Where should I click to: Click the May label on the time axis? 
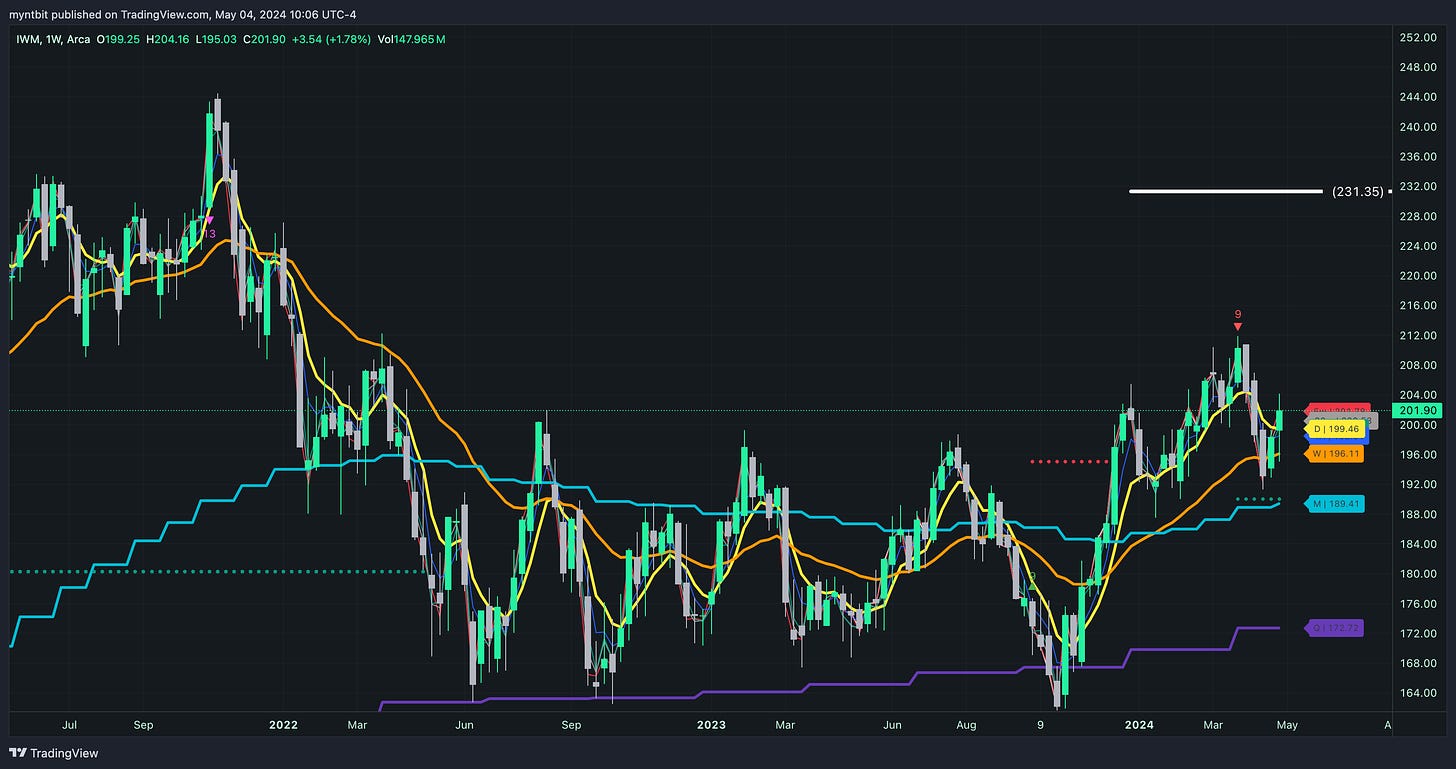click(1287, 726)
